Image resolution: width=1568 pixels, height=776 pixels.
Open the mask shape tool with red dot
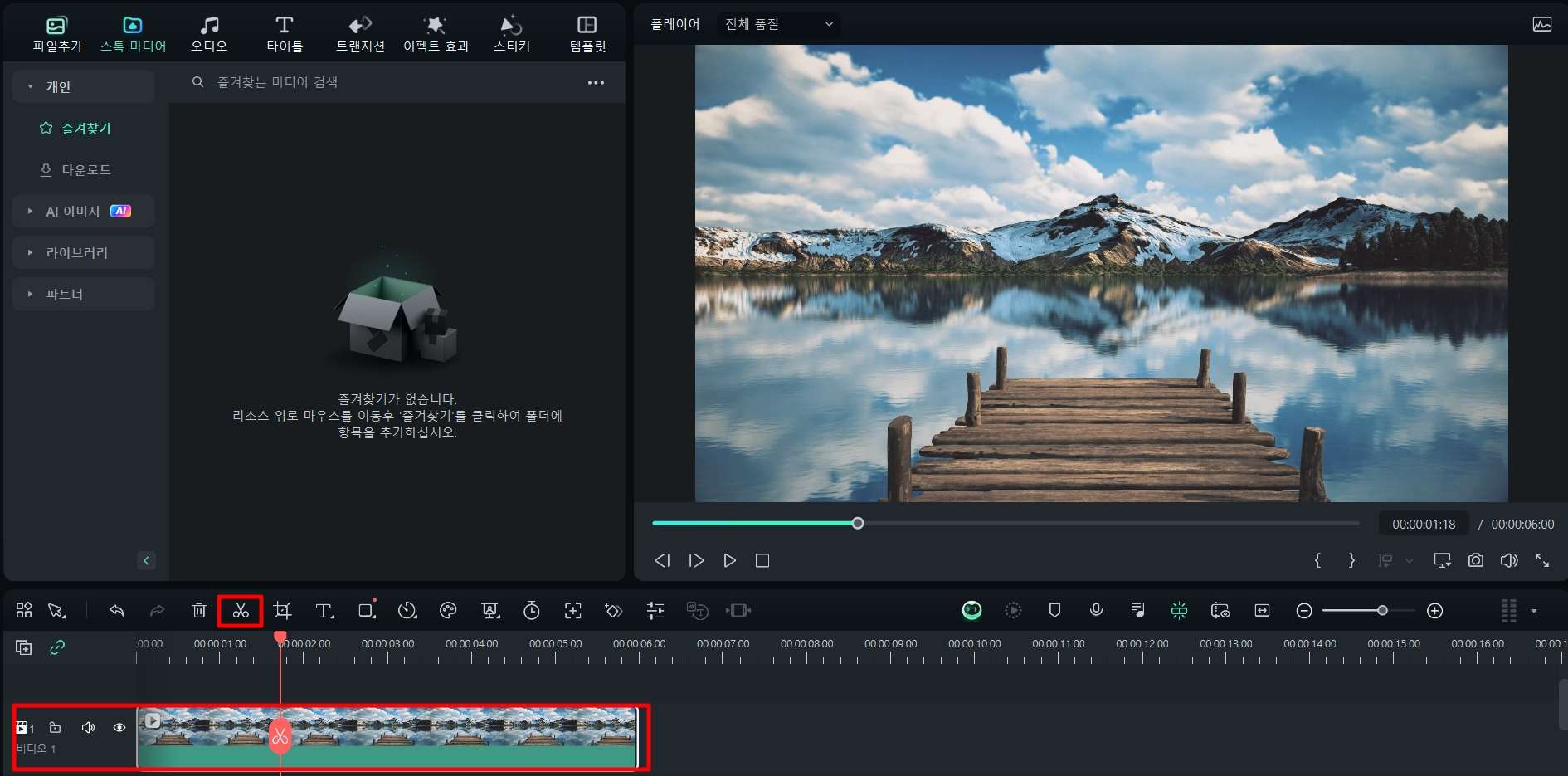[366, 610]
